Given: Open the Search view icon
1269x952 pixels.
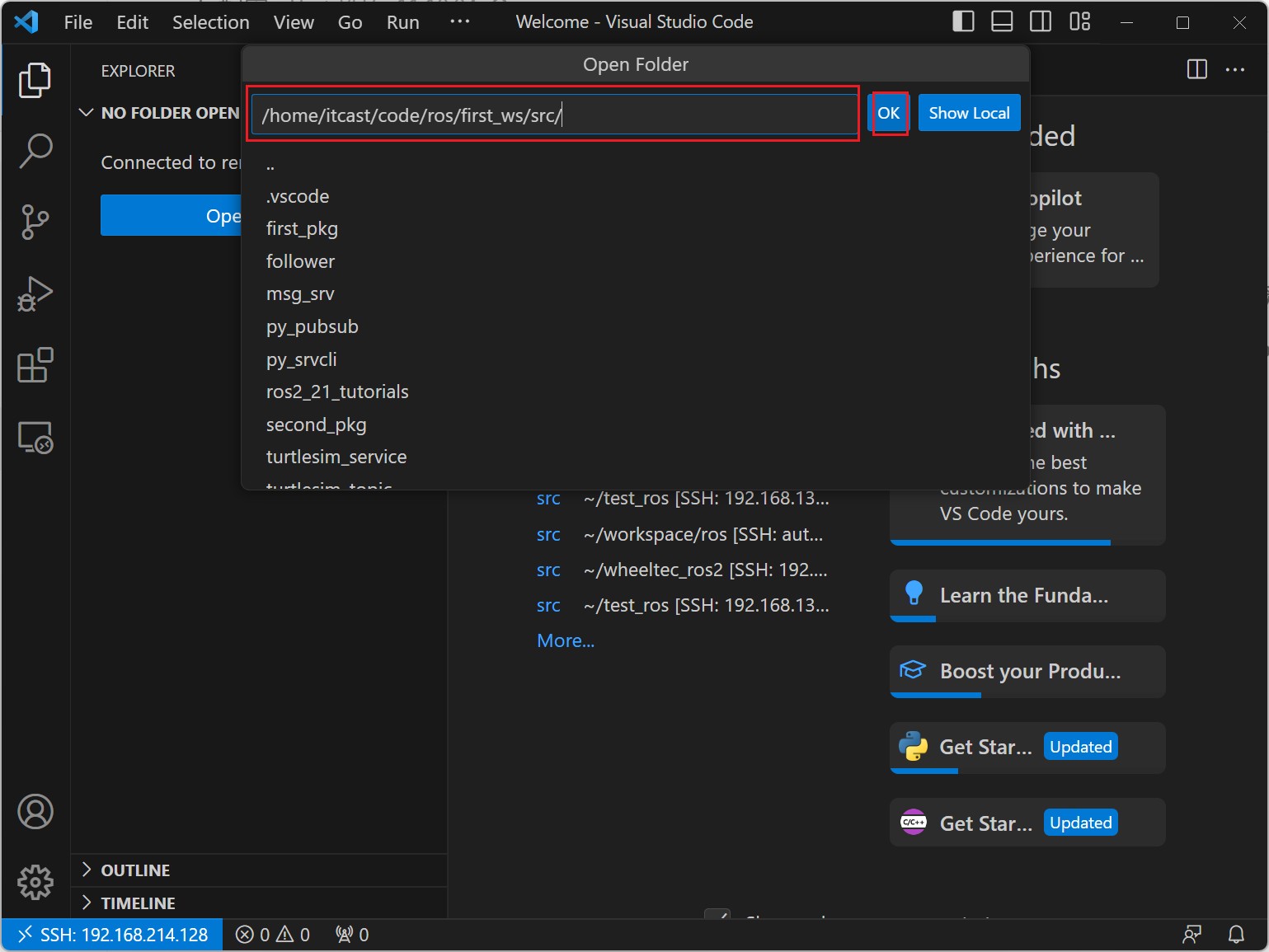Looking at the screenshot, I should [x=35, y=152].
